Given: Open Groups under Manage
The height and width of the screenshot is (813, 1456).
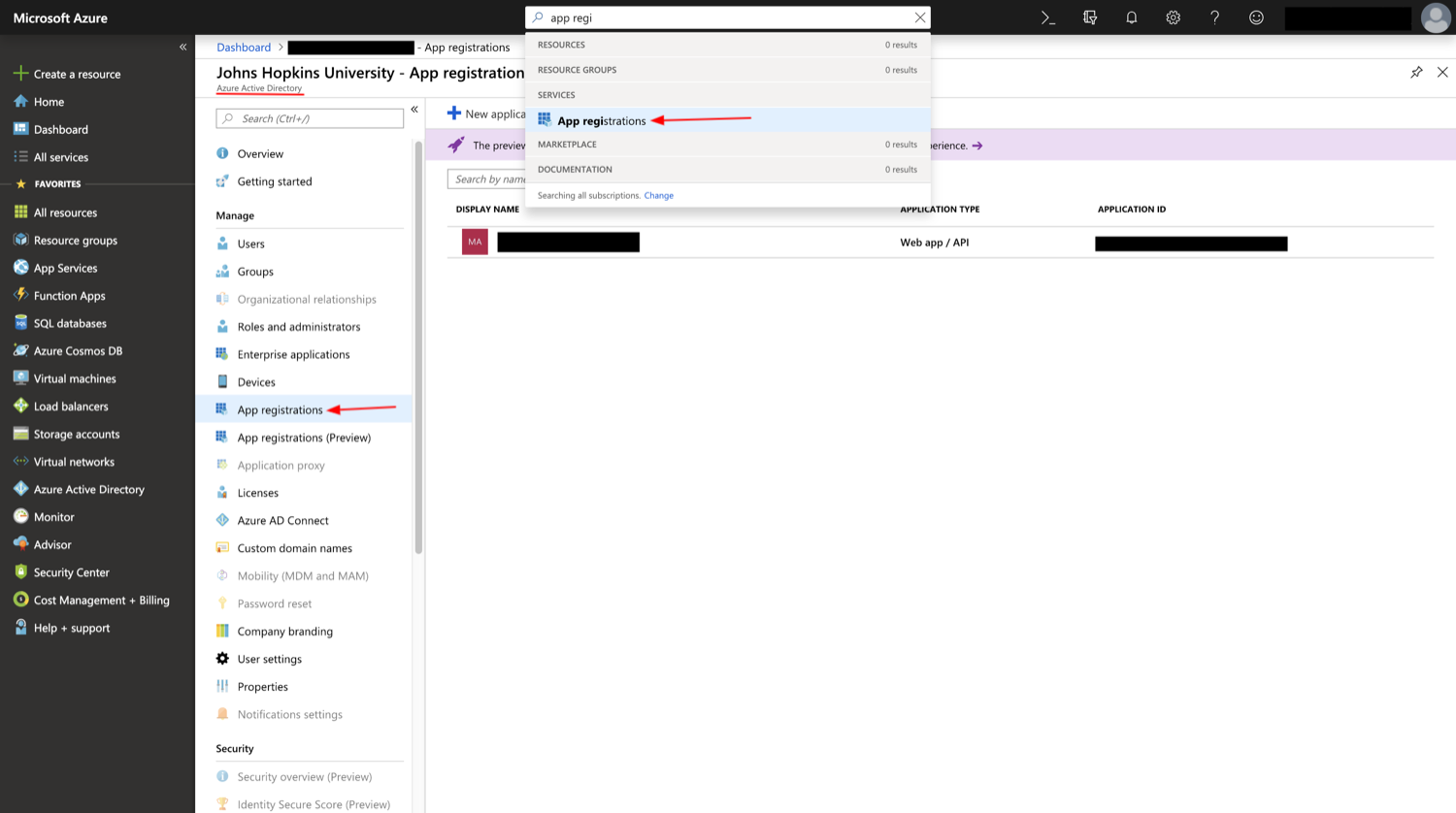Looking at the screenshot, I should pyautogui.click(x=255, y=272).
